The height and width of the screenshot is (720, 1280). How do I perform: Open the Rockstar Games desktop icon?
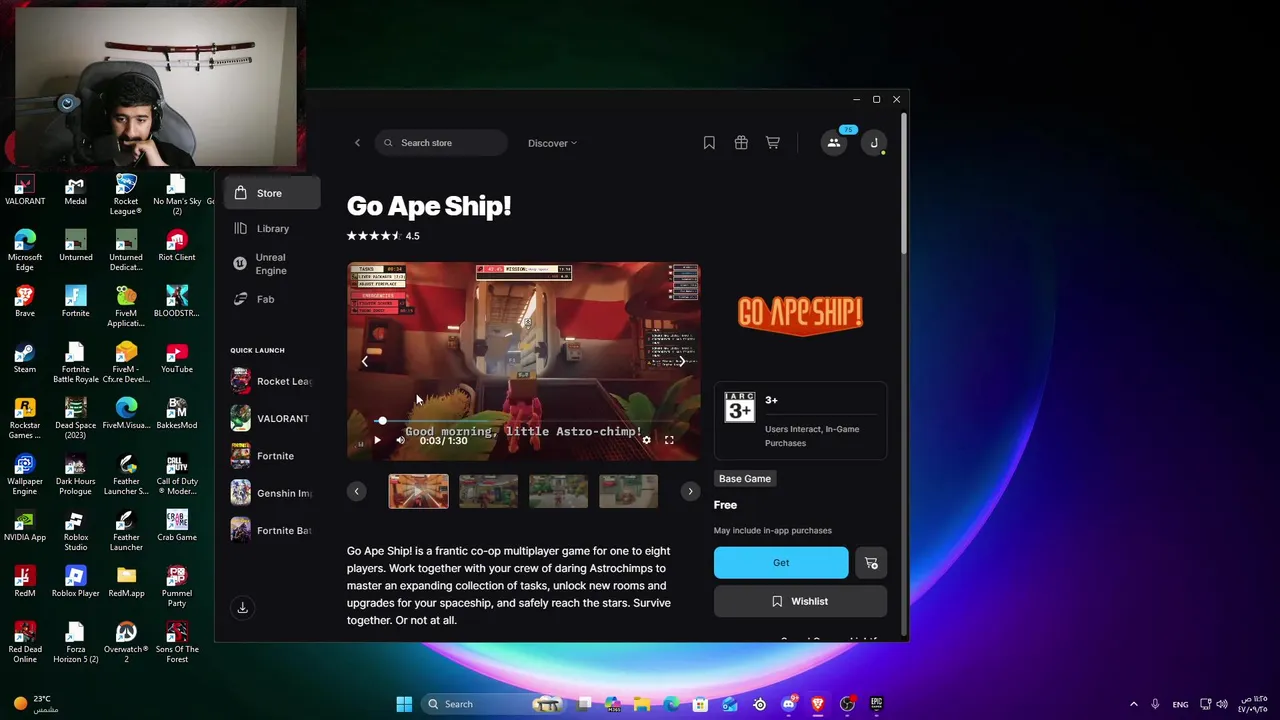(x=25, y=419)
